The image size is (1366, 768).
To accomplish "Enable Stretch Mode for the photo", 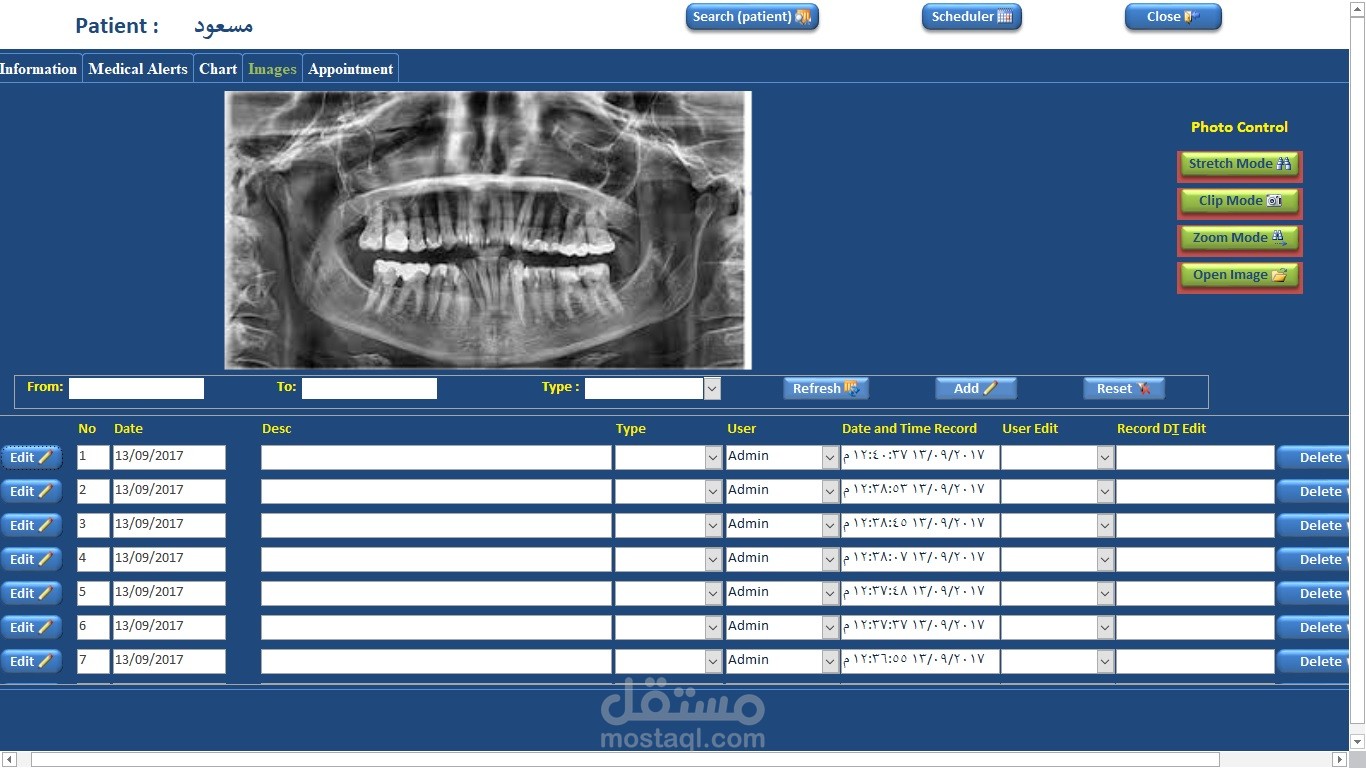I will [x=1240, y=164].
